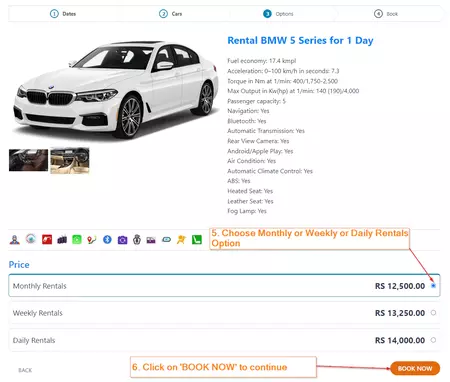Image resolution: width=450 pixels, height=382 pixels.
Task: Click the RS 14,000.00 daily price
Action: click(x=400, y=340)
